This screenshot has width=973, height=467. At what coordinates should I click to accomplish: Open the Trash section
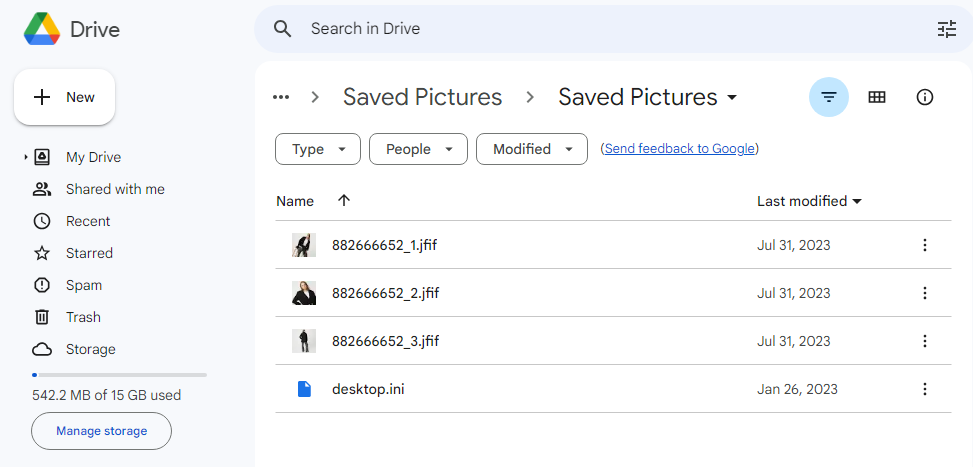pos(83,317)
